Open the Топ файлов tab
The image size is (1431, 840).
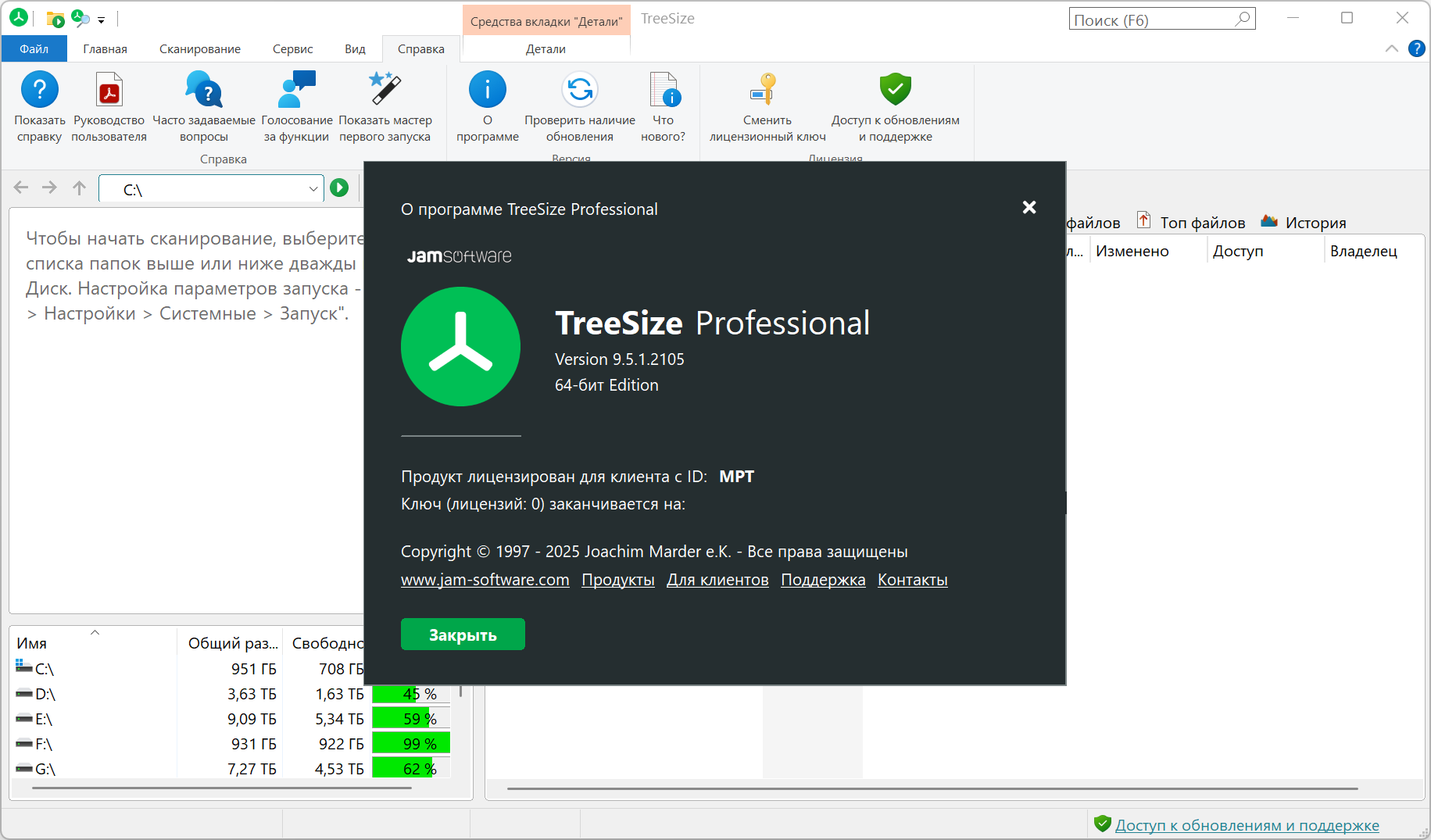tap(1191, 223)
